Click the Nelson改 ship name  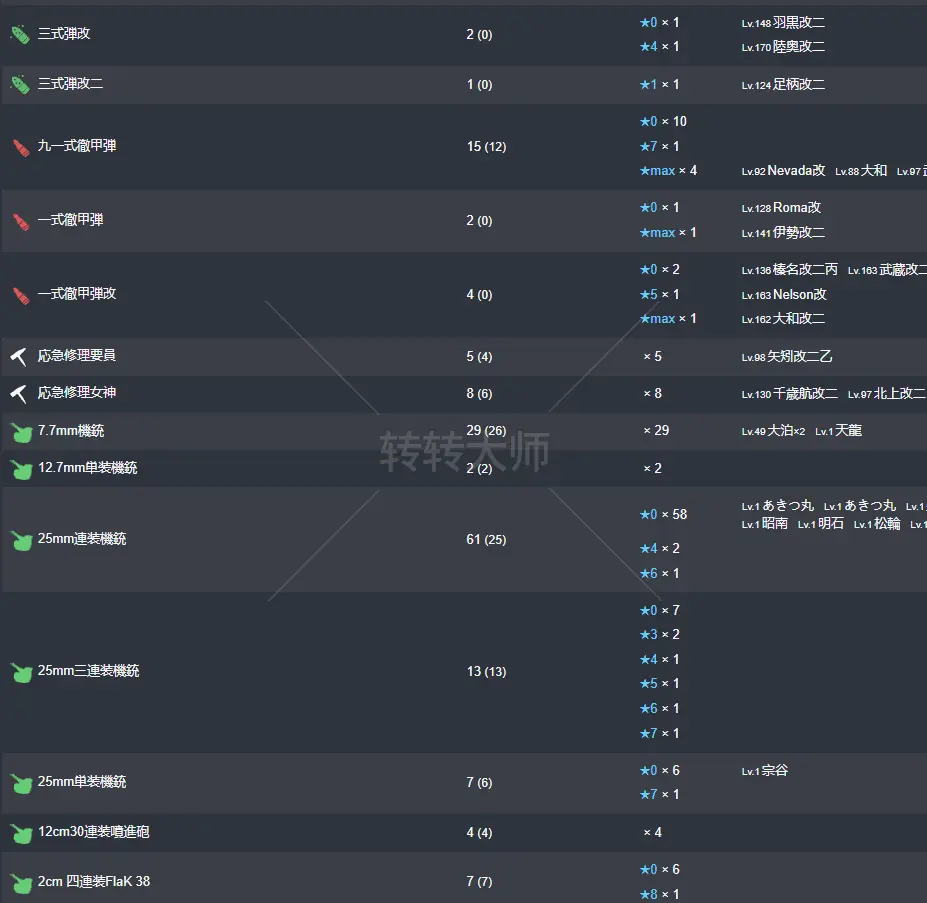click(x=799, y=295)
